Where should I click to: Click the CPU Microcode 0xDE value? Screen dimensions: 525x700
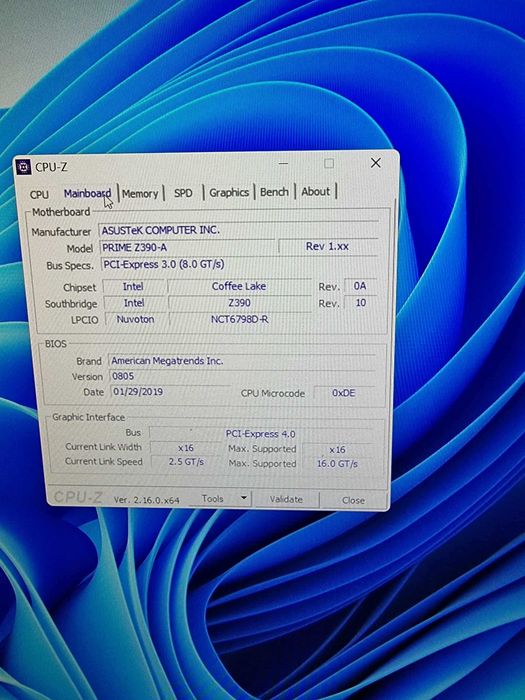point(344,393)
